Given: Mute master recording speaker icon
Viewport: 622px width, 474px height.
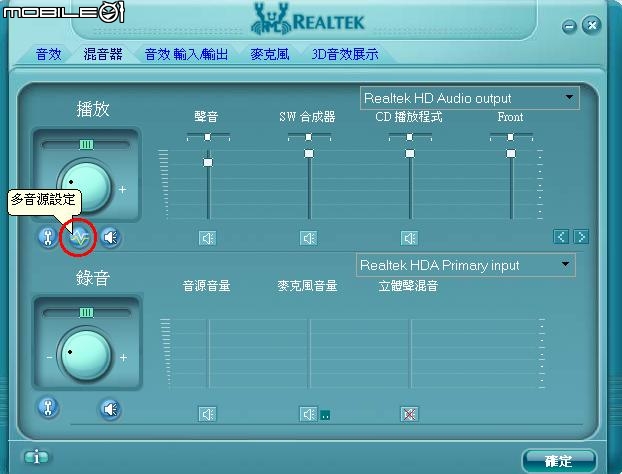Looking at the screenshot, I should click(110, 409).
